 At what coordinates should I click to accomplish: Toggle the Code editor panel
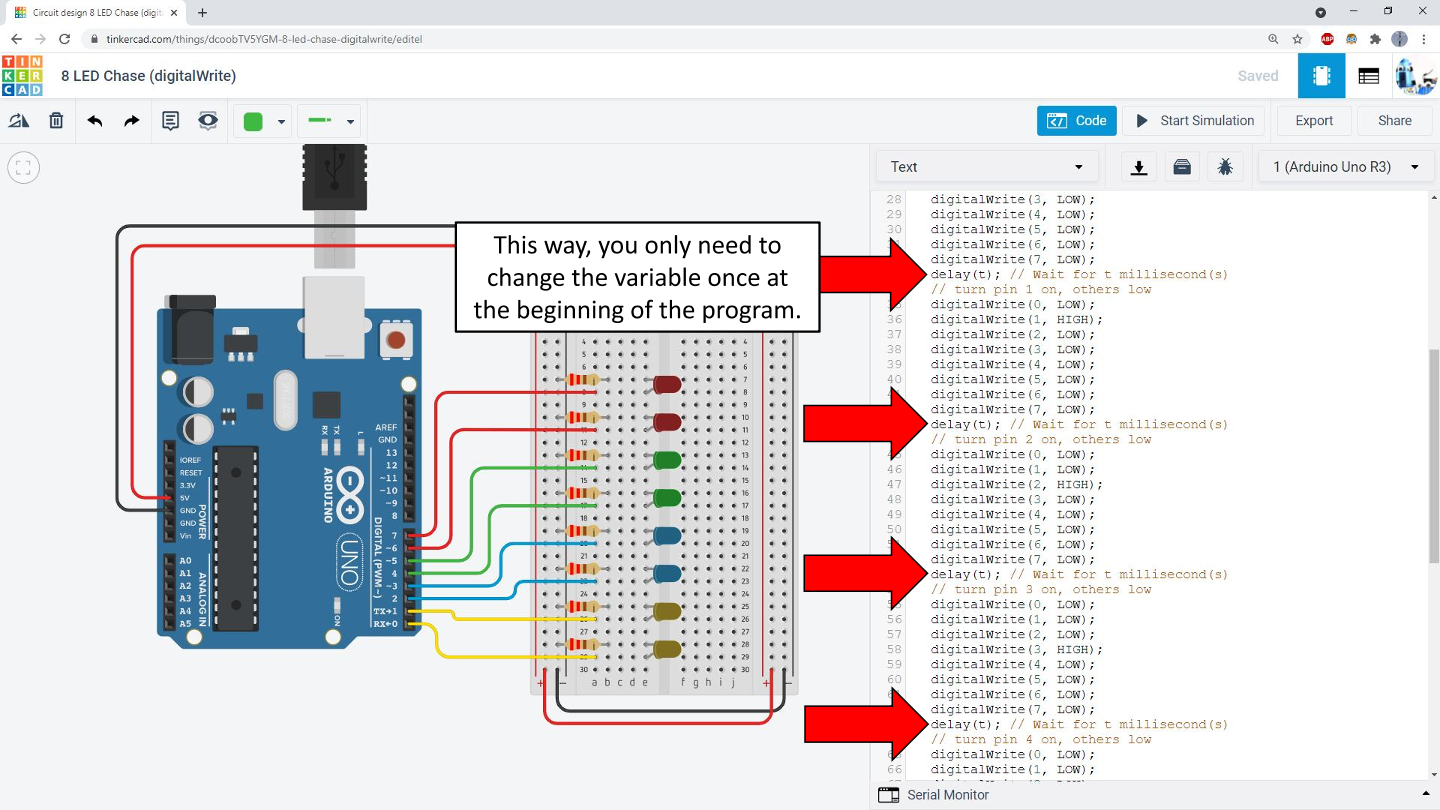[x=1076, y=121]
